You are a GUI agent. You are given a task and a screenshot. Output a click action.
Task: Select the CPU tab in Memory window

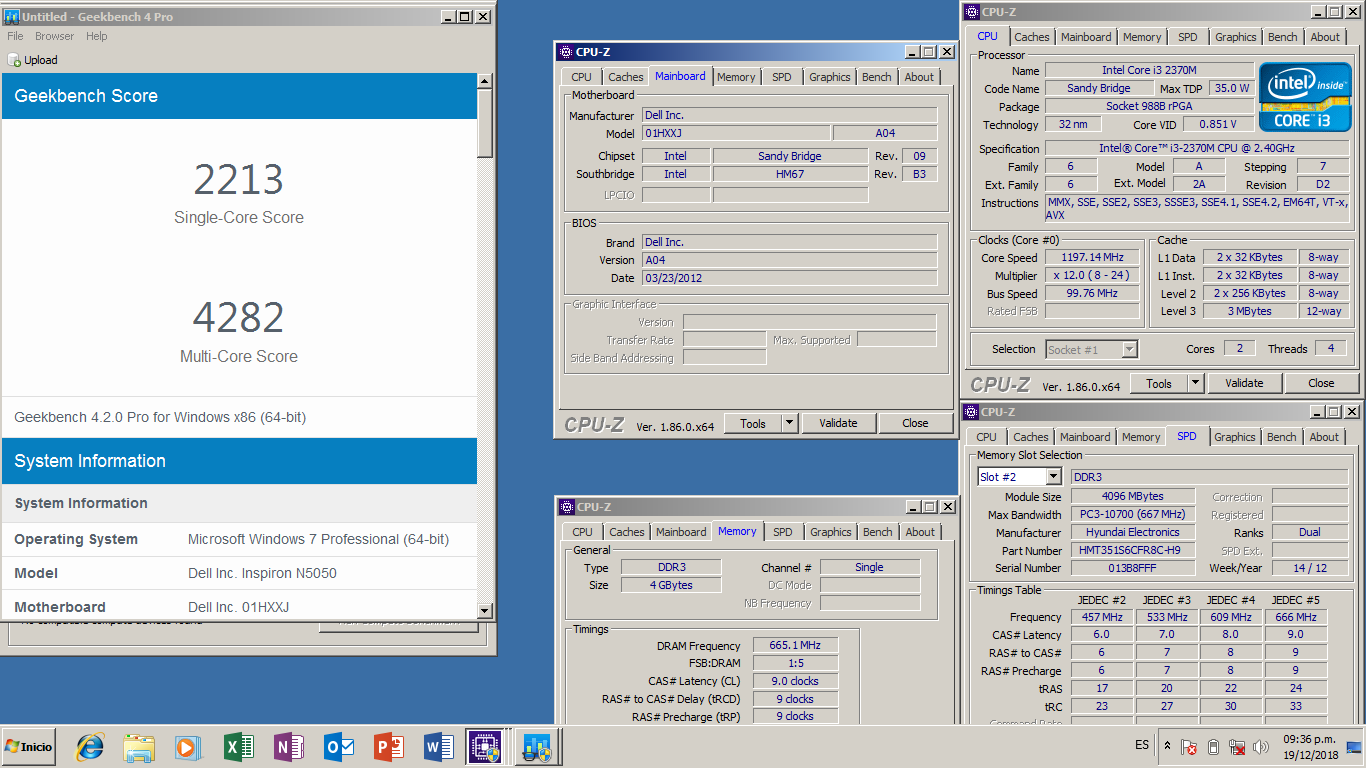coord(582,532)
